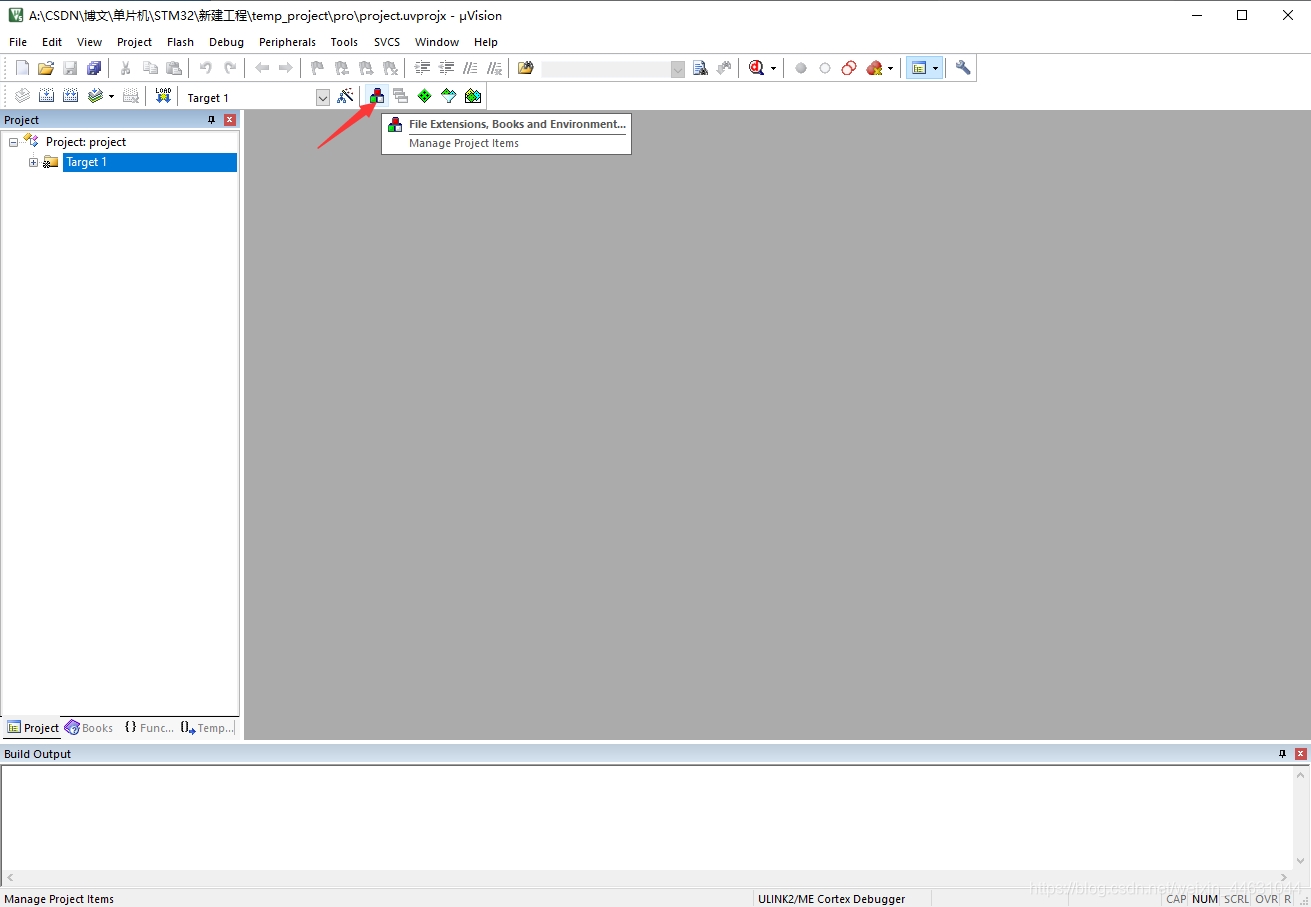Open the Target 1 selection dropdown

click(x=323, y=98)
